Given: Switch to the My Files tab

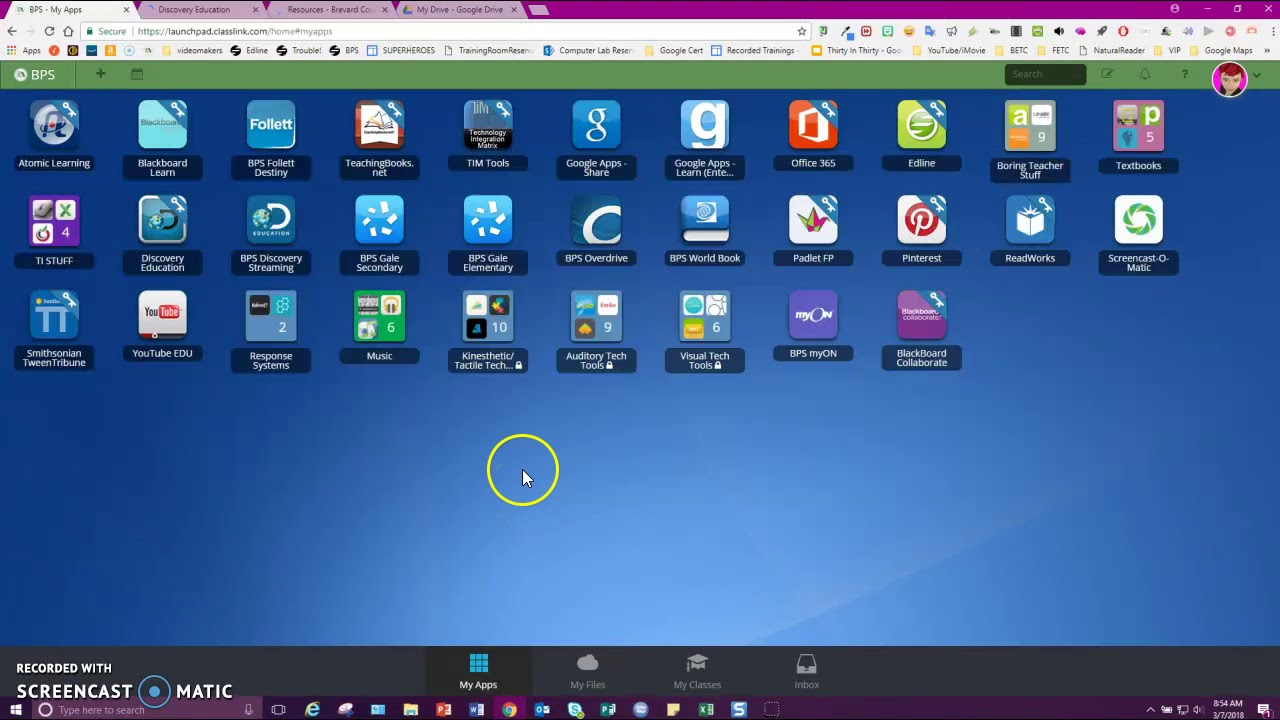Looking at the screenshot, I should tap(588, 671).
